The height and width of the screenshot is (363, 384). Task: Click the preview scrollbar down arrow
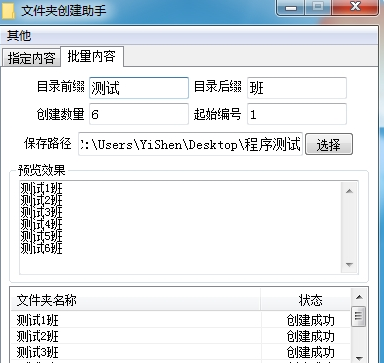(349, 265)
